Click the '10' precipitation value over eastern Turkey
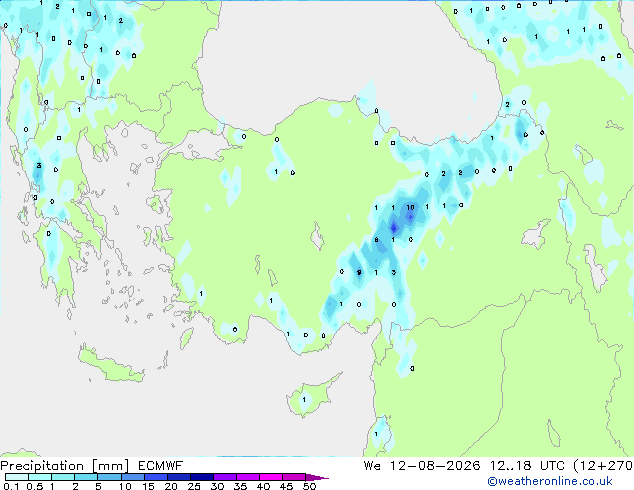This screenshot has width=634, height=490. 410,207
